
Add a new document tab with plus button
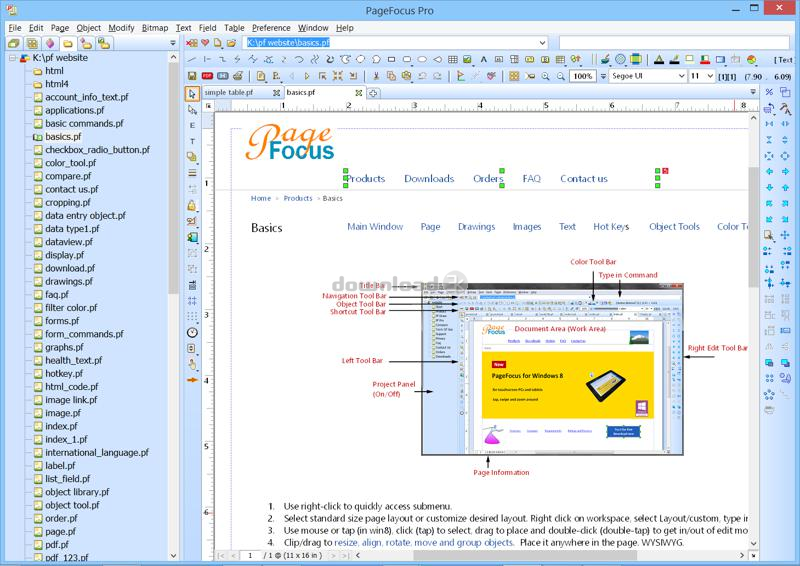(373, 93)
